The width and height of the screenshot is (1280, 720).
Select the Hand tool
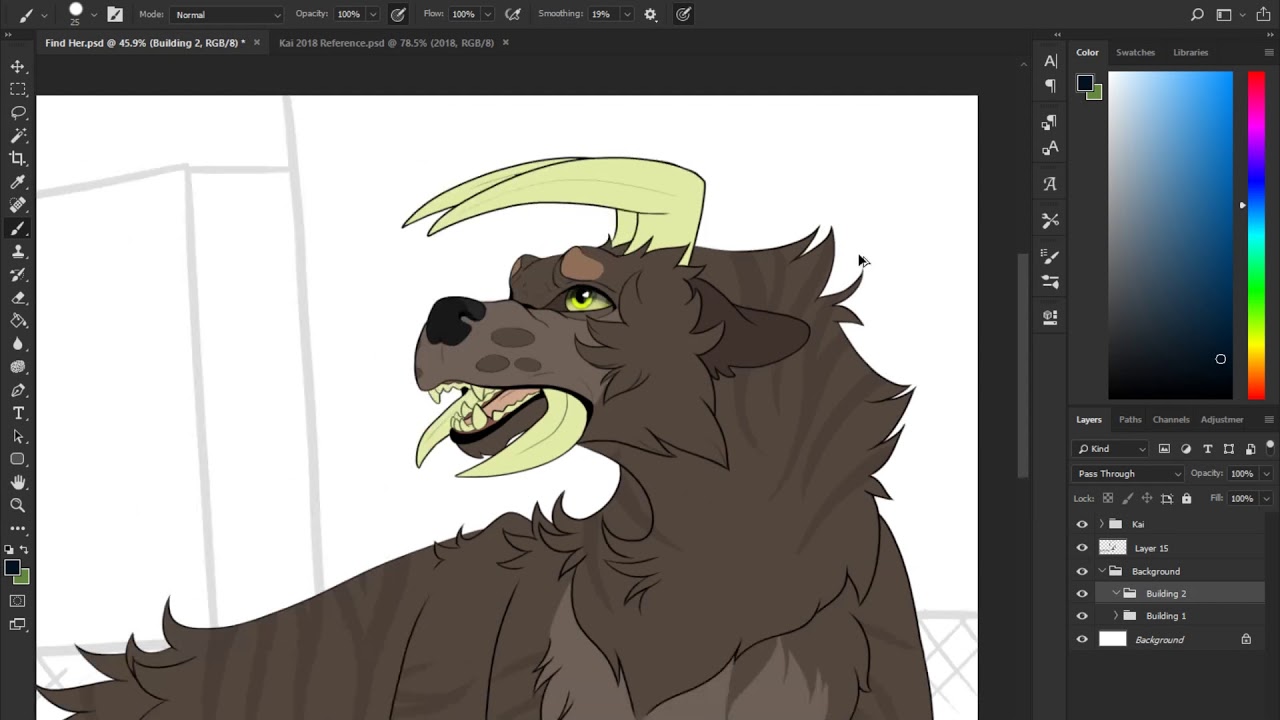[x=18, y=482]
